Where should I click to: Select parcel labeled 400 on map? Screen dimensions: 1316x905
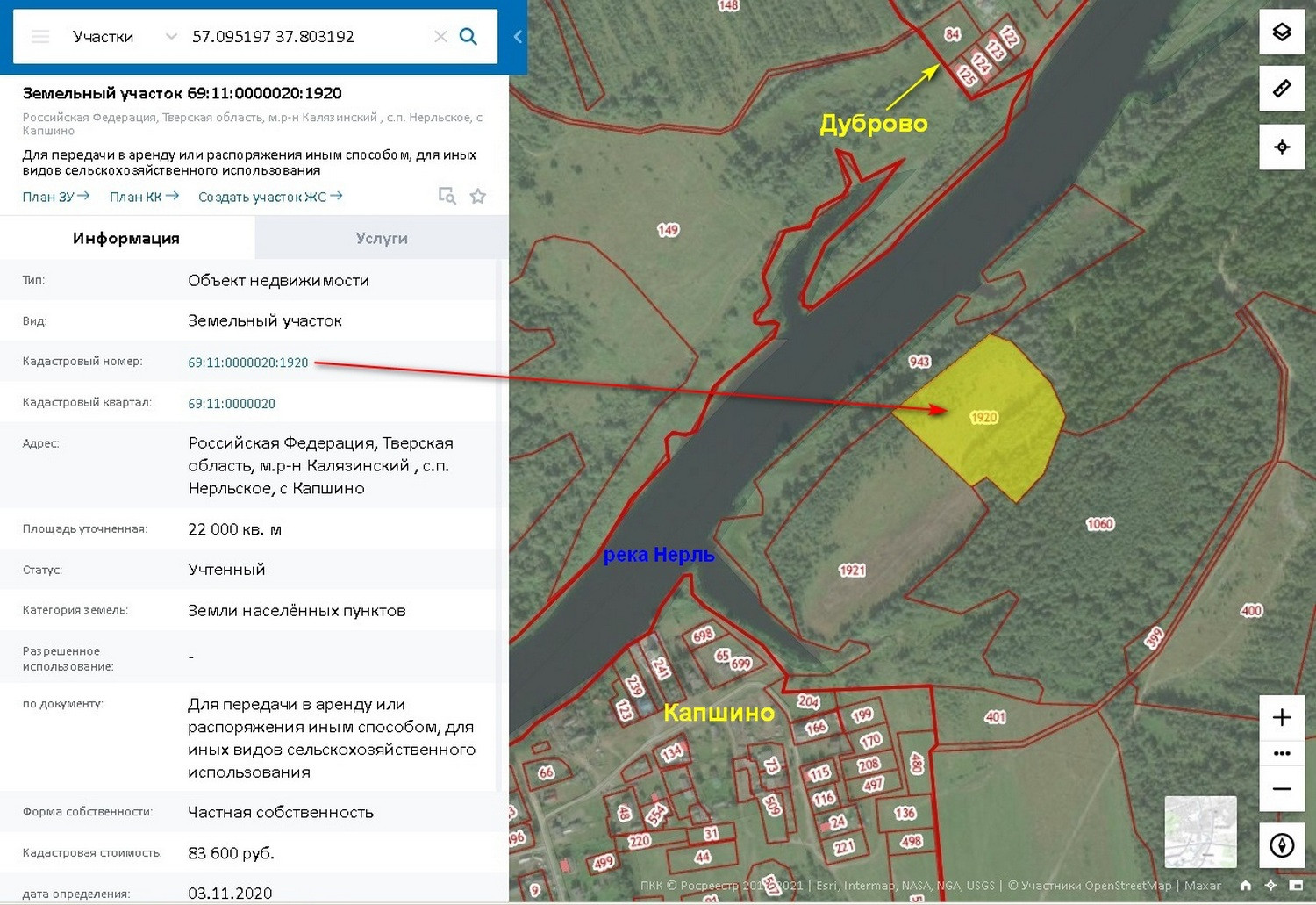point(1251,611)
